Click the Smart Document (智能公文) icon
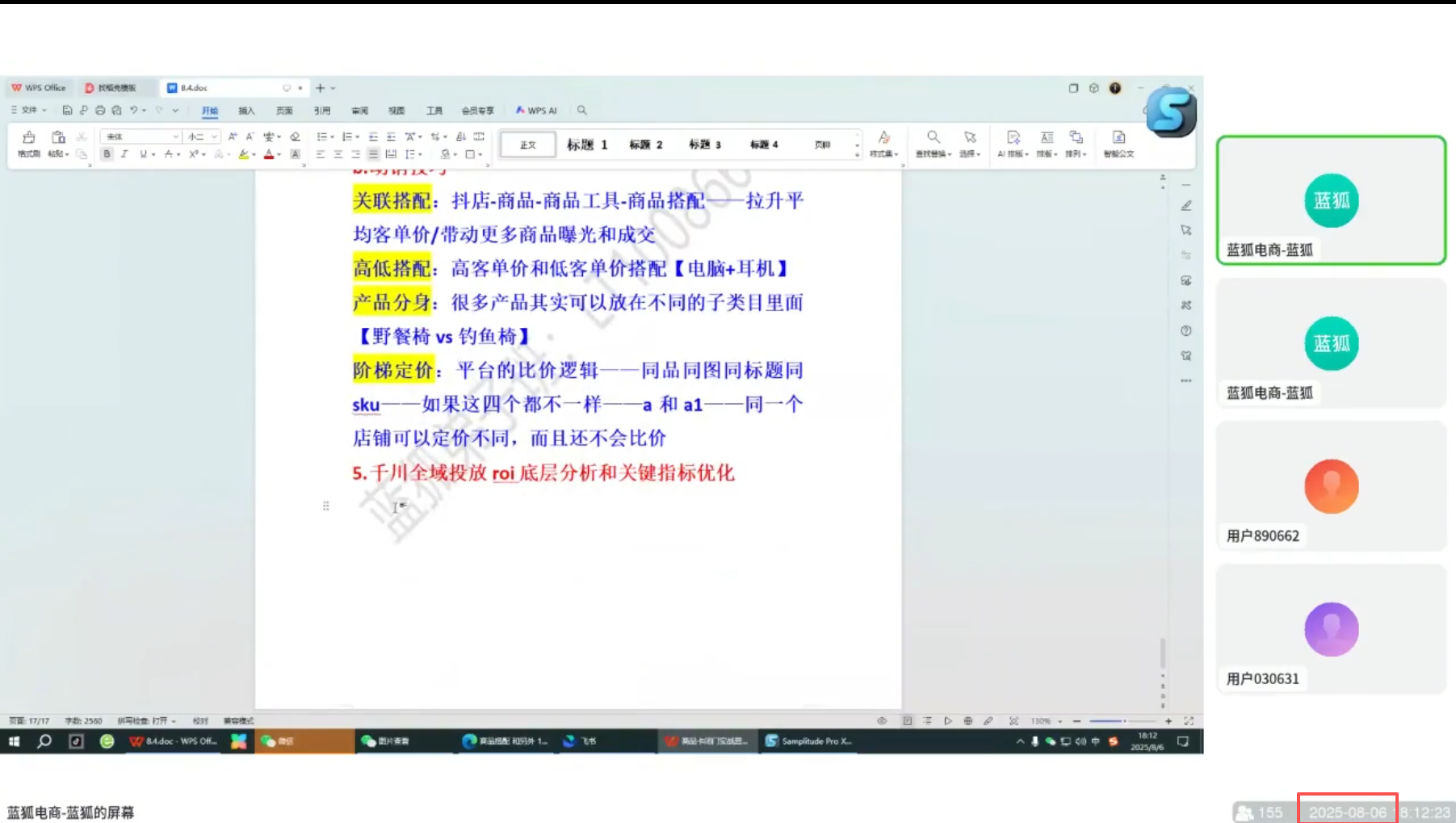The height and width of the screenshot is (823, 1456). (1118, 138)
